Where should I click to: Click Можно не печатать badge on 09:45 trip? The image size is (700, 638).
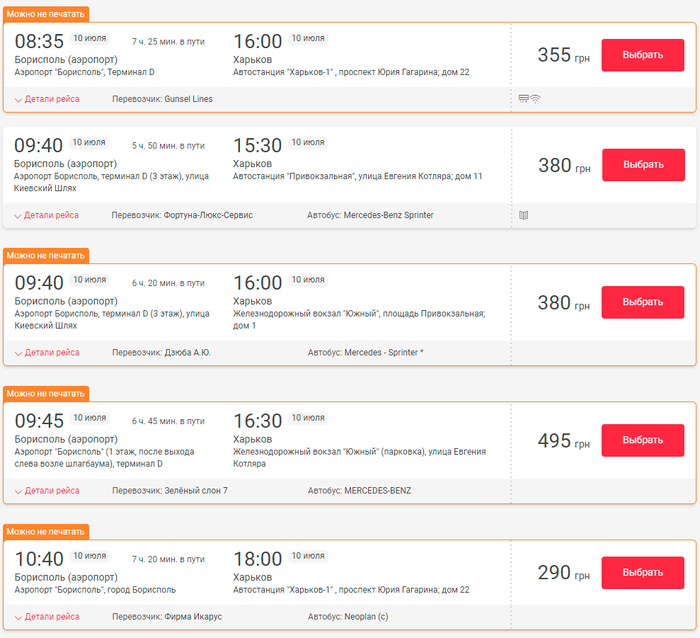(x=46, y=393)
